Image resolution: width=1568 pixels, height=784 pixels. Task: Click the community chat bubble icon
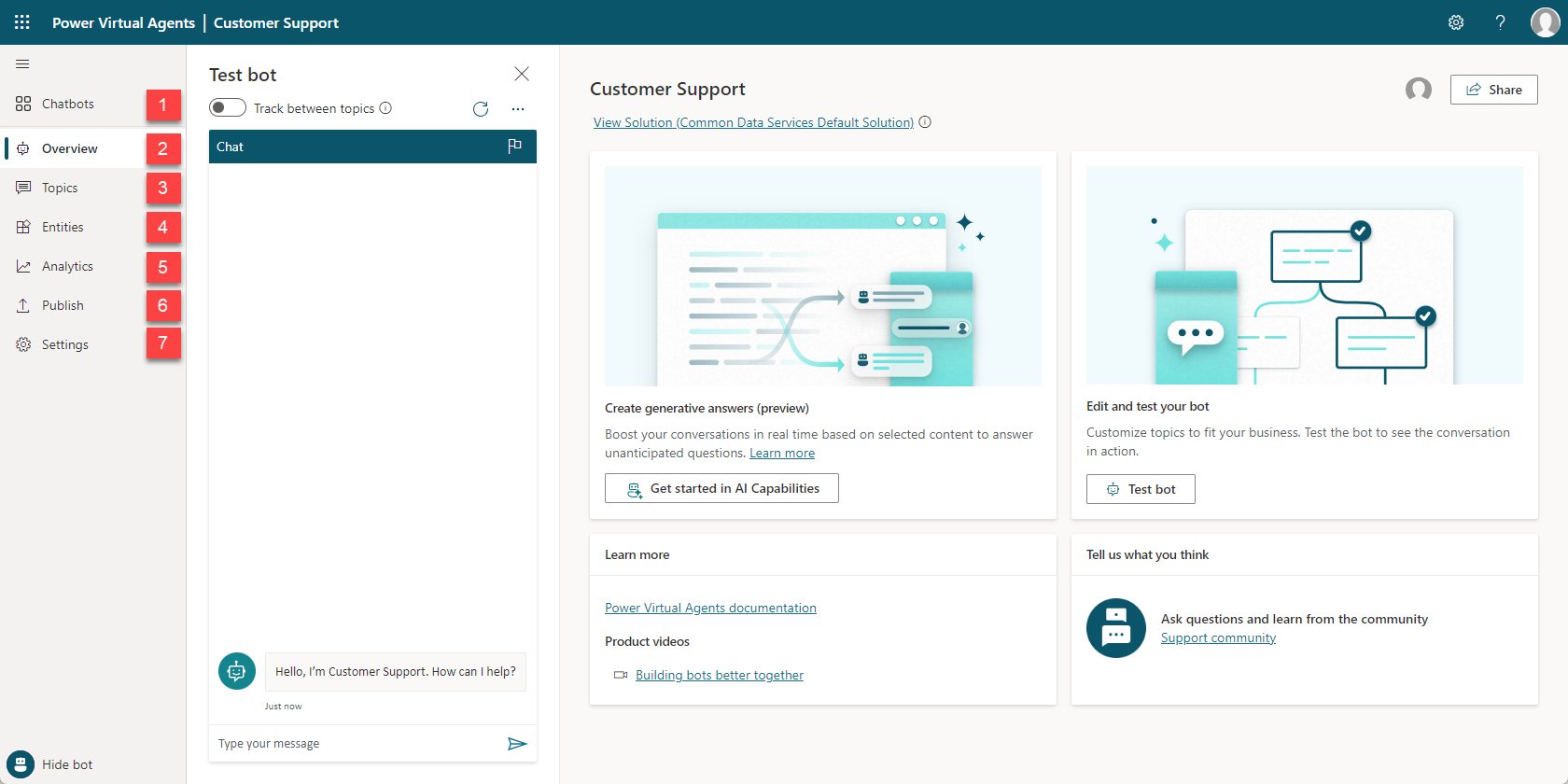pyautogui.click(x=1116, y=628)
